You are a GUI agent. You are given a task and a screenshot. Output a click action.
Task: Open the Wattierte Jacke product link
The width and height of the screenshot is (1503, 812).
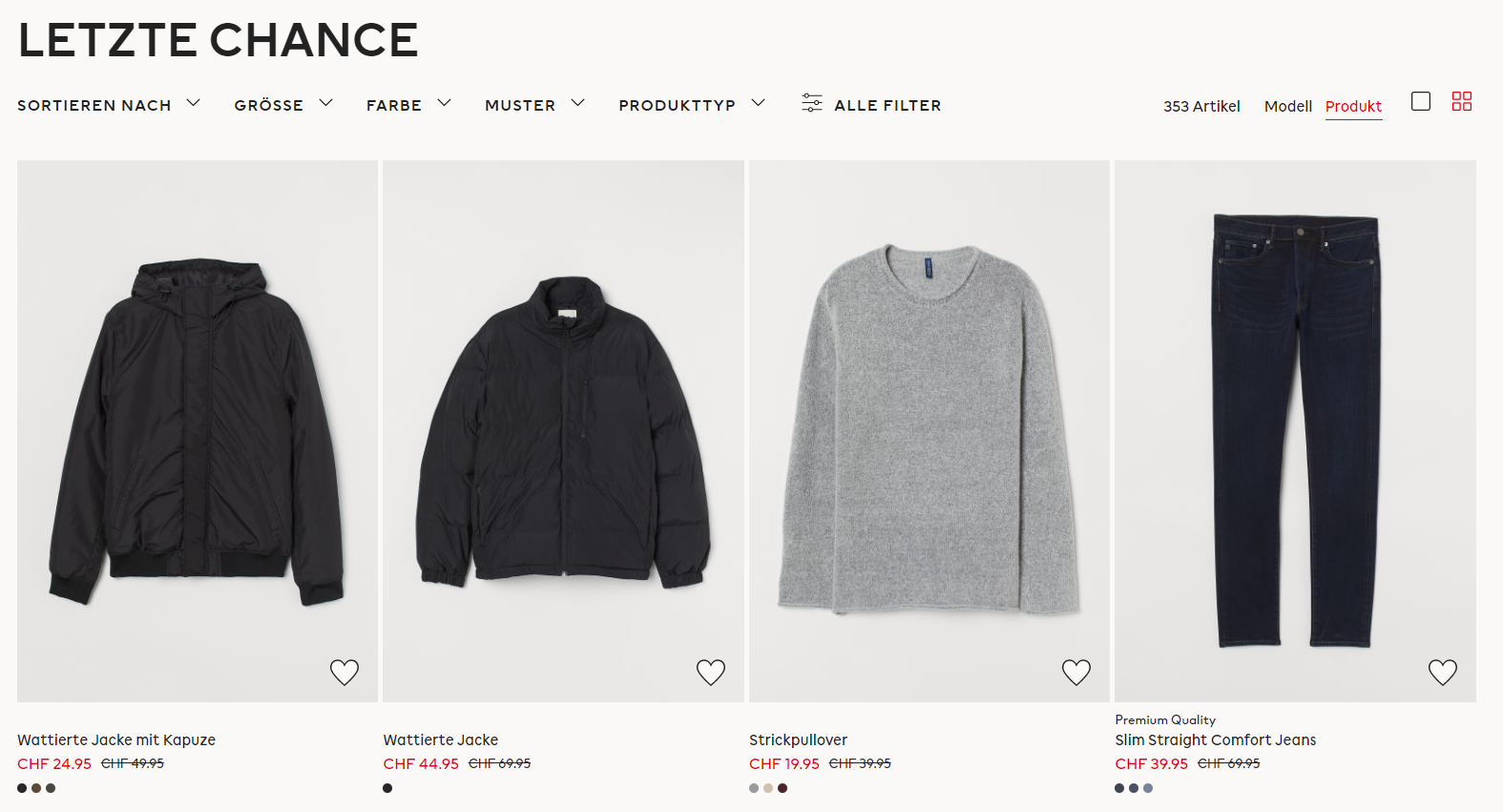pyautogui.click(x=441, y=739)
